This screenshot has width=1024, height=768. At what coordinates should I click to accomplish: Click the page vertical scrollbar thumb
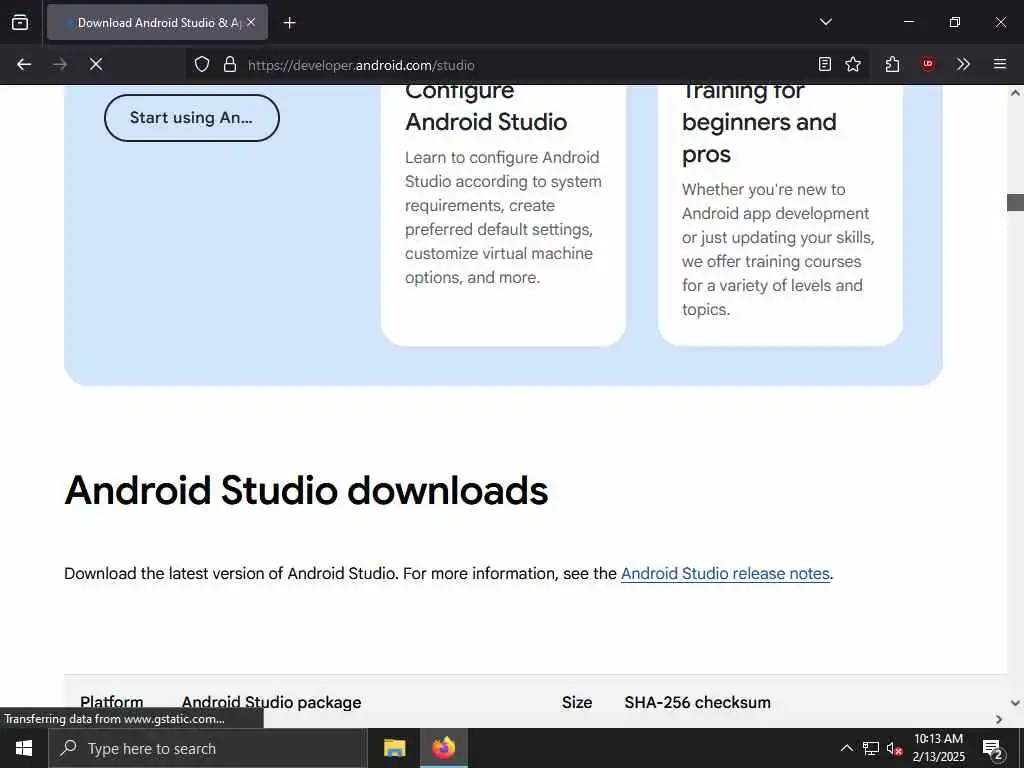click(1015, 202)
